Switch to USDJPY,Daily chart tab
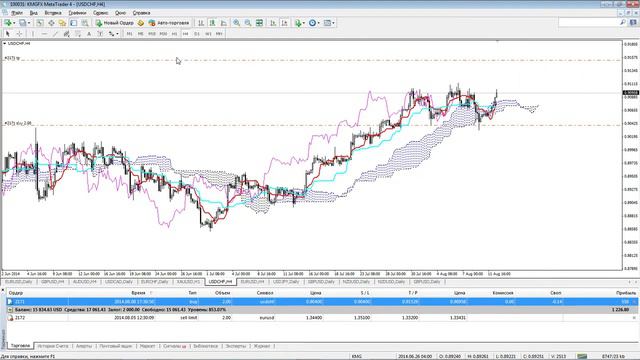This screenshot has width=640, height=360. (286, 282)
